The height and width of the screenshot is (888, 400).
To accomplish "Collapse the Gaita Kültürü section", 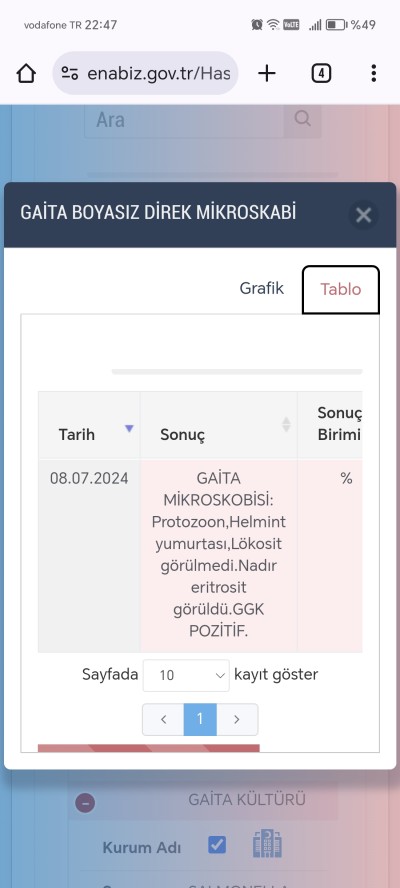I will tap(86, 802).
